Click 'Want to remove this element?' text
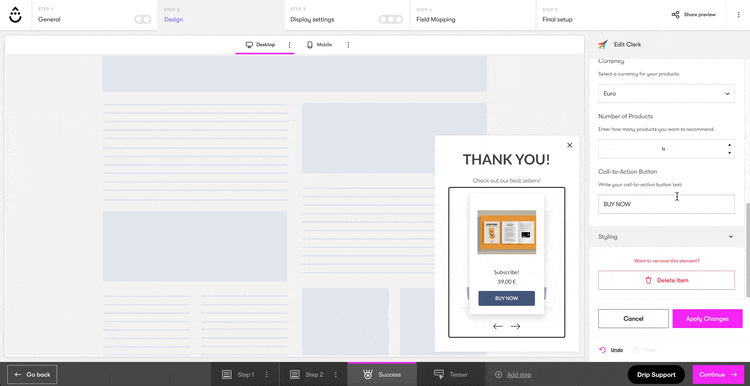 point(666,261)
